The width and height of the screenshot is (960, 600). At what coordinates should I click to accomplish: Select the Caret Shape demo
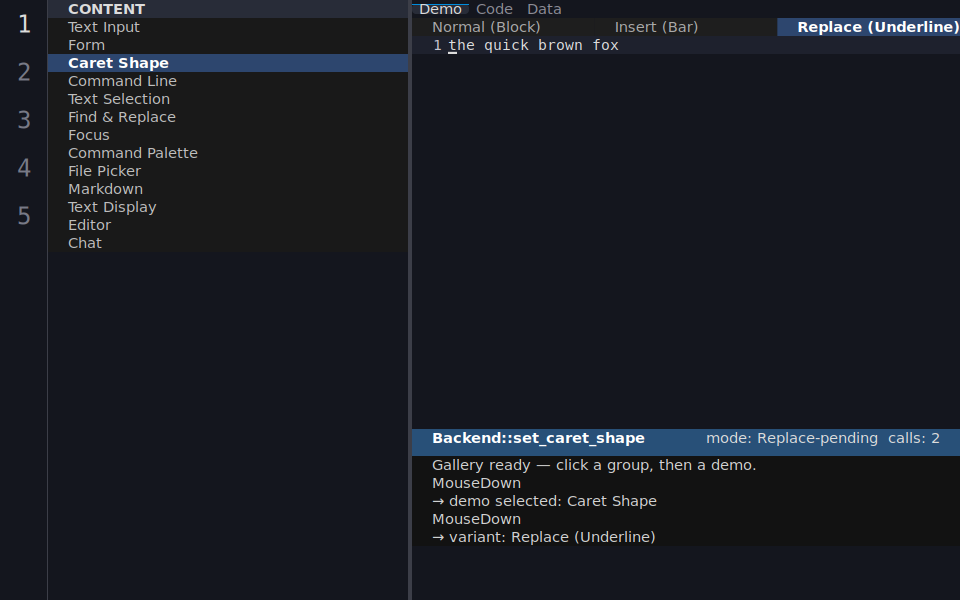point(228,63)
